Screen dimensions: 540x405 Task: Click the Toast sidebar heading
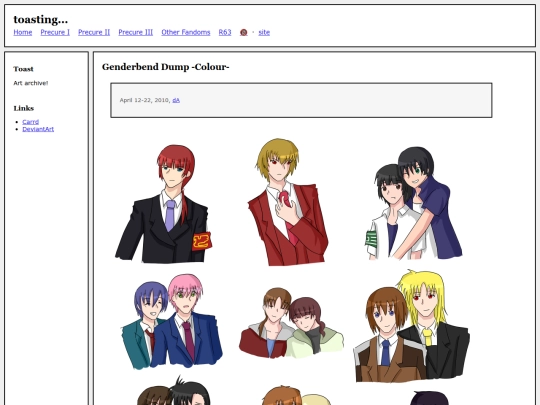23,69
